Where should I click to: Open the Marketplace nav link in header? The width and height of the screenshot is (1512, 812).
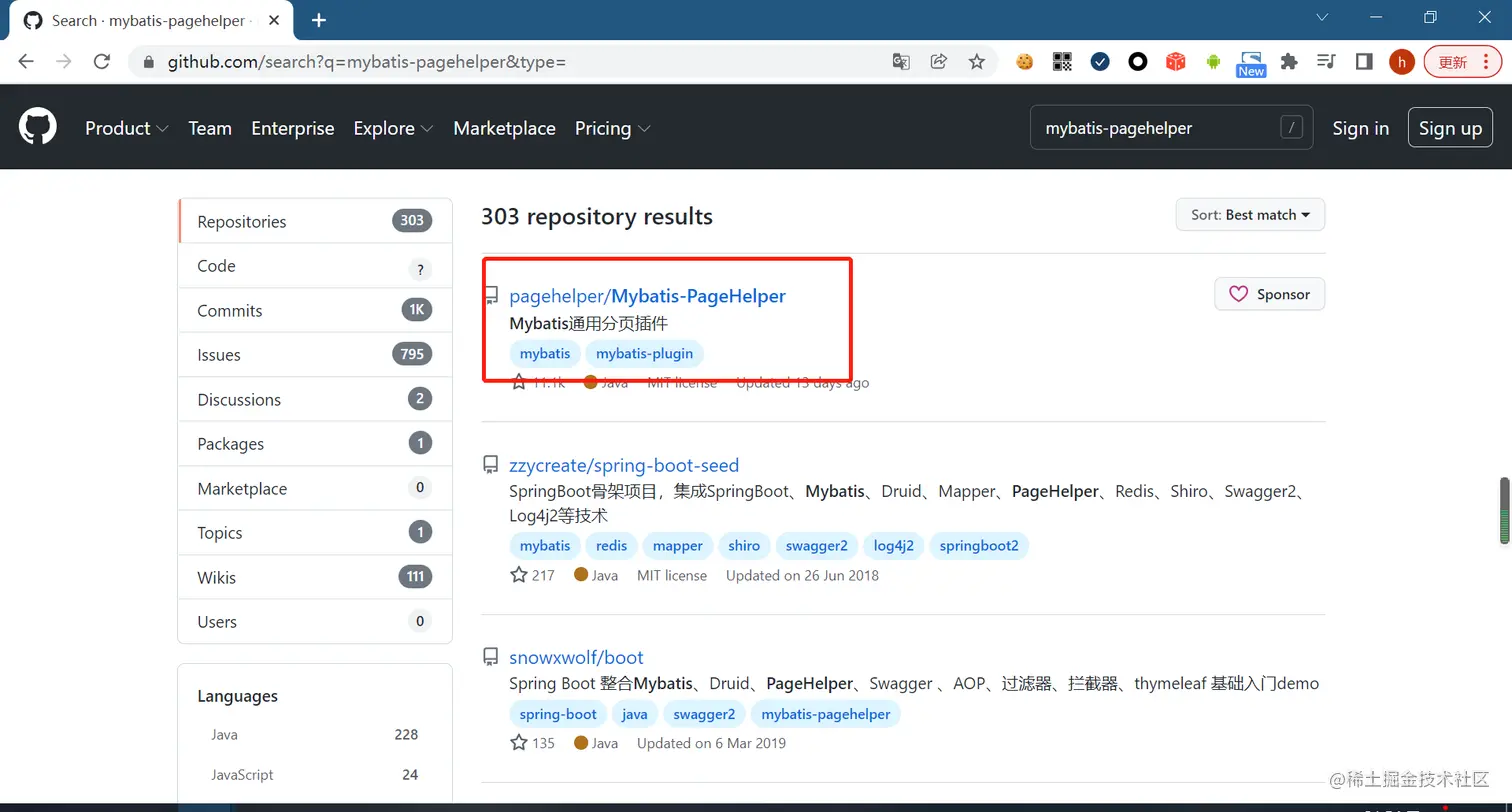click(504, 128)
